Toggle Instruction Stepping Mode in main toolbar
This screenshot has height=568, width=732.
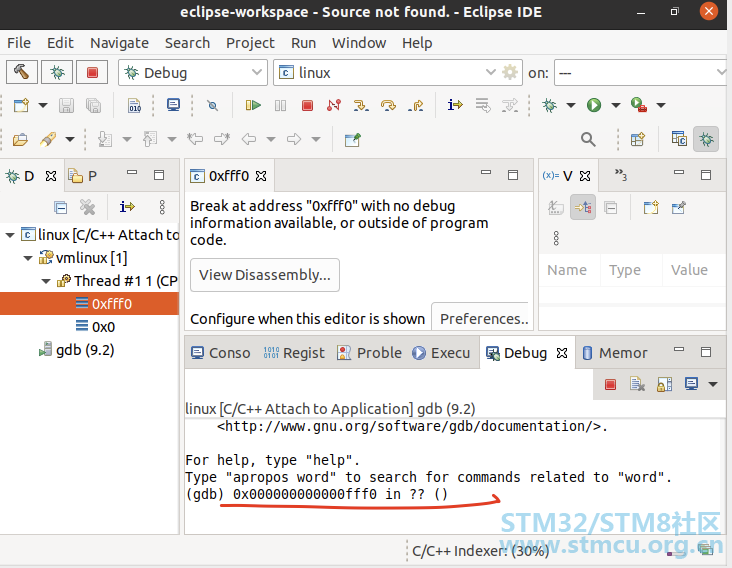(x=455, y=105)
